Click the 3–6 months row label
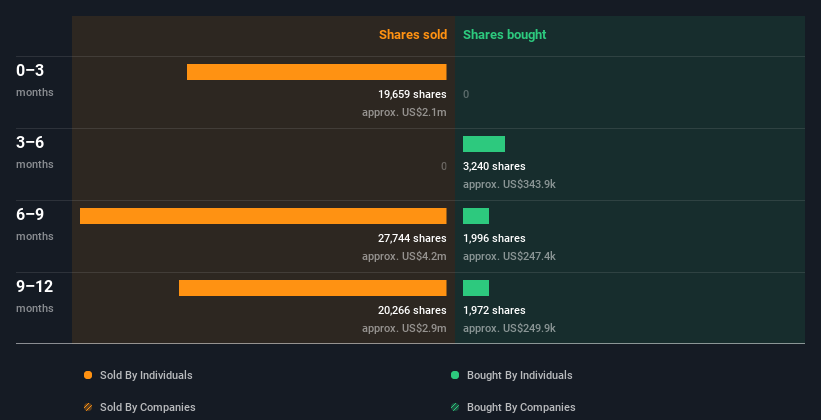821x420 pixels. [x=35, y=152]
